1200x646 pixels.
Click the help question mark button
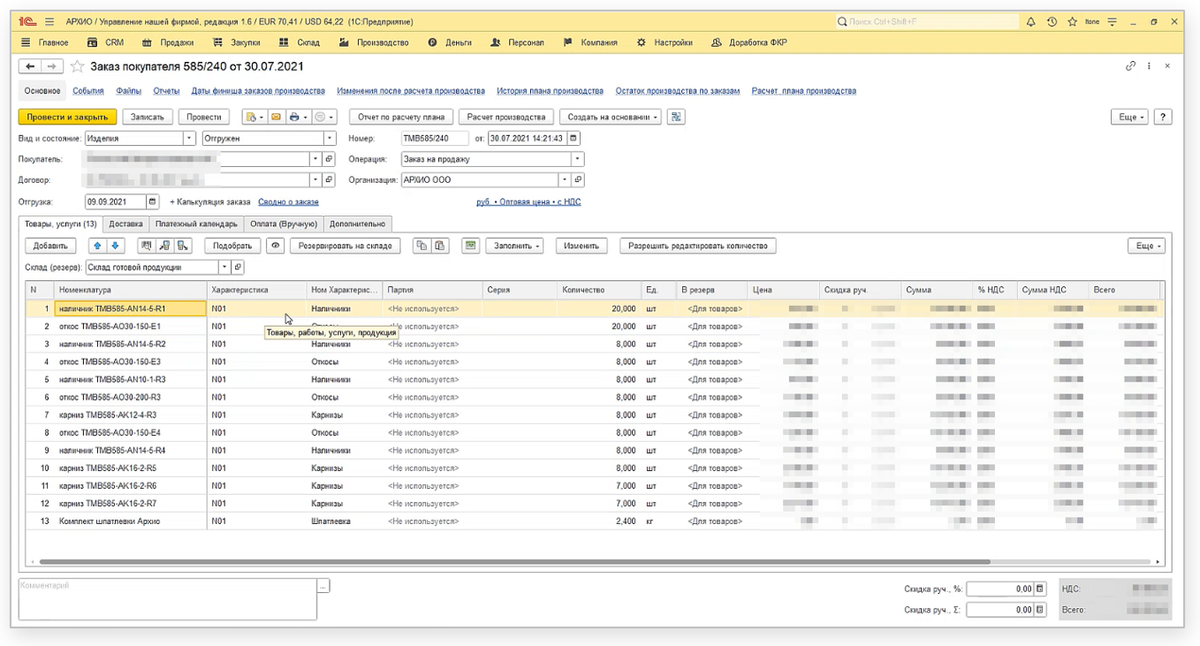[x=1163, y=117]
